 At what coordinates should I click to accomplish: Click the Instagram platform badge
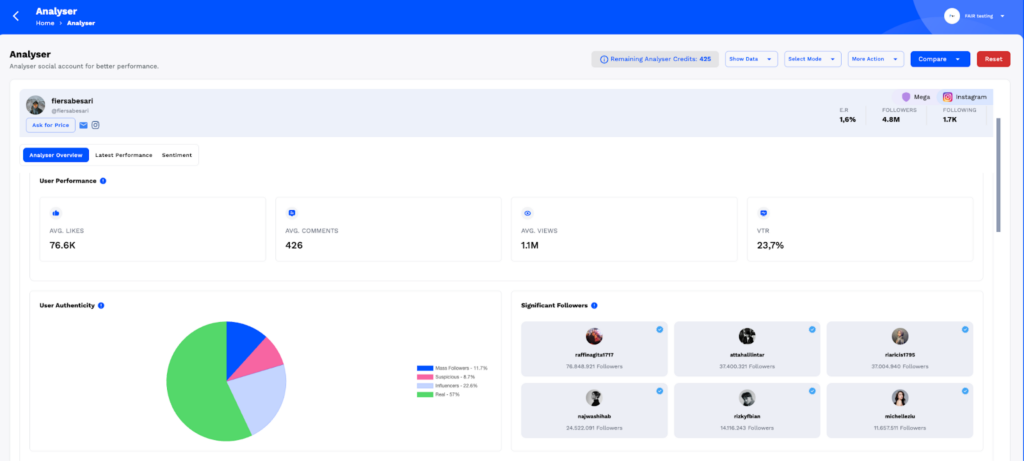click(x=966, y=97)
